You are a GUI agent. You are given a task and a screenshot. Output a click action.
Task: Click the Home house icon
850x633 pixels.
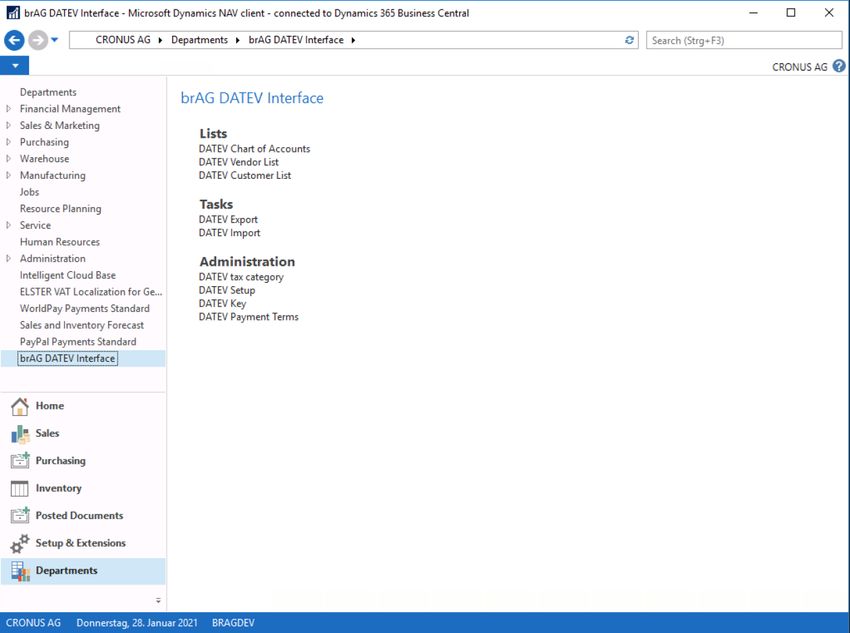pyautogui.click(x=20, y=406)
